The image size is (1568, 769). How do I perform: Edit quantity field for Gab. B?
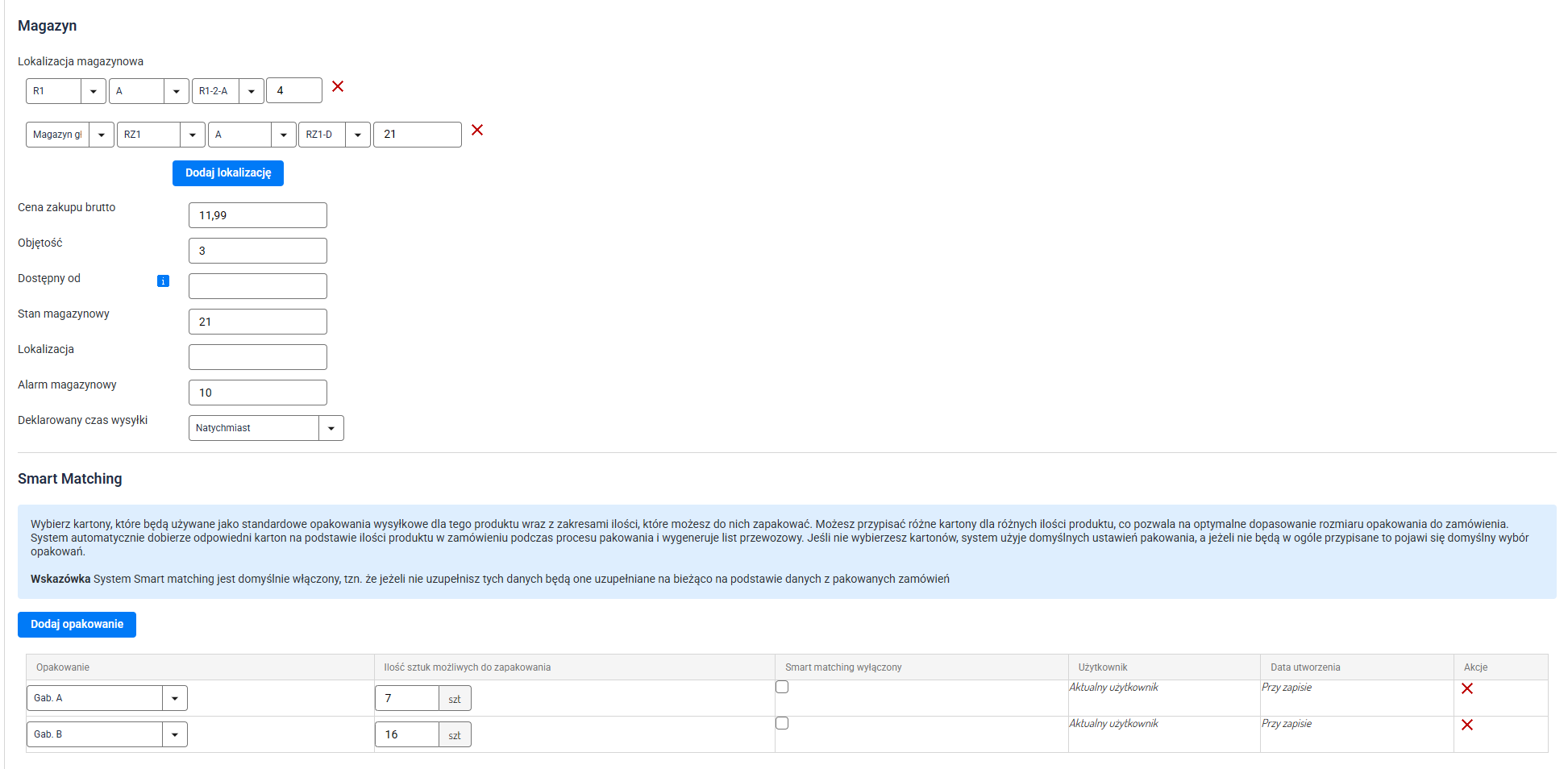pos(407,734)
